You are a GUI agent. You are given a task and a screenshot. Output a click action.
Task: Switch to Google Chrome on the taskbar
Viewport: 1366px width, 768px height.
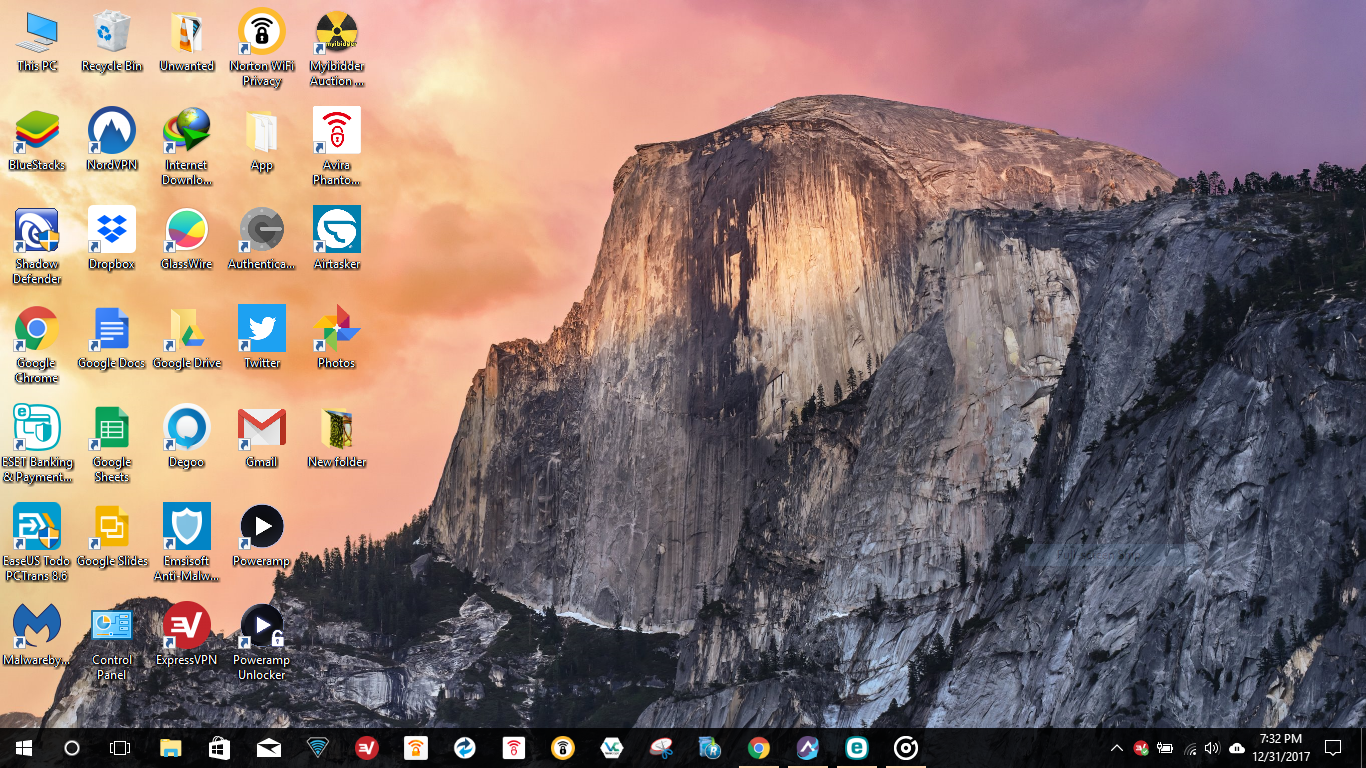pyautogui.click(x=759, y=748)
